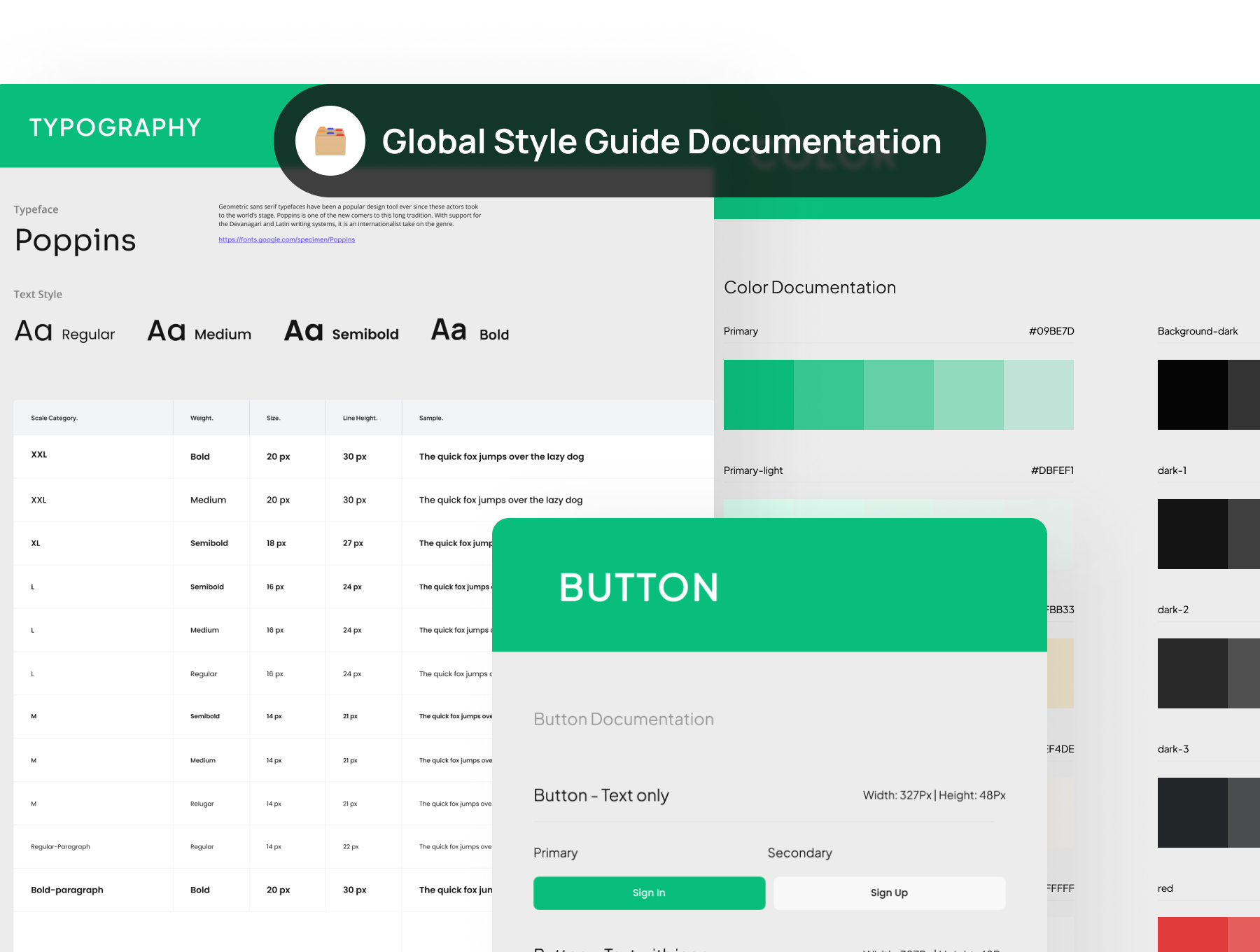Click the Line Height column header

tap(360, 418)
